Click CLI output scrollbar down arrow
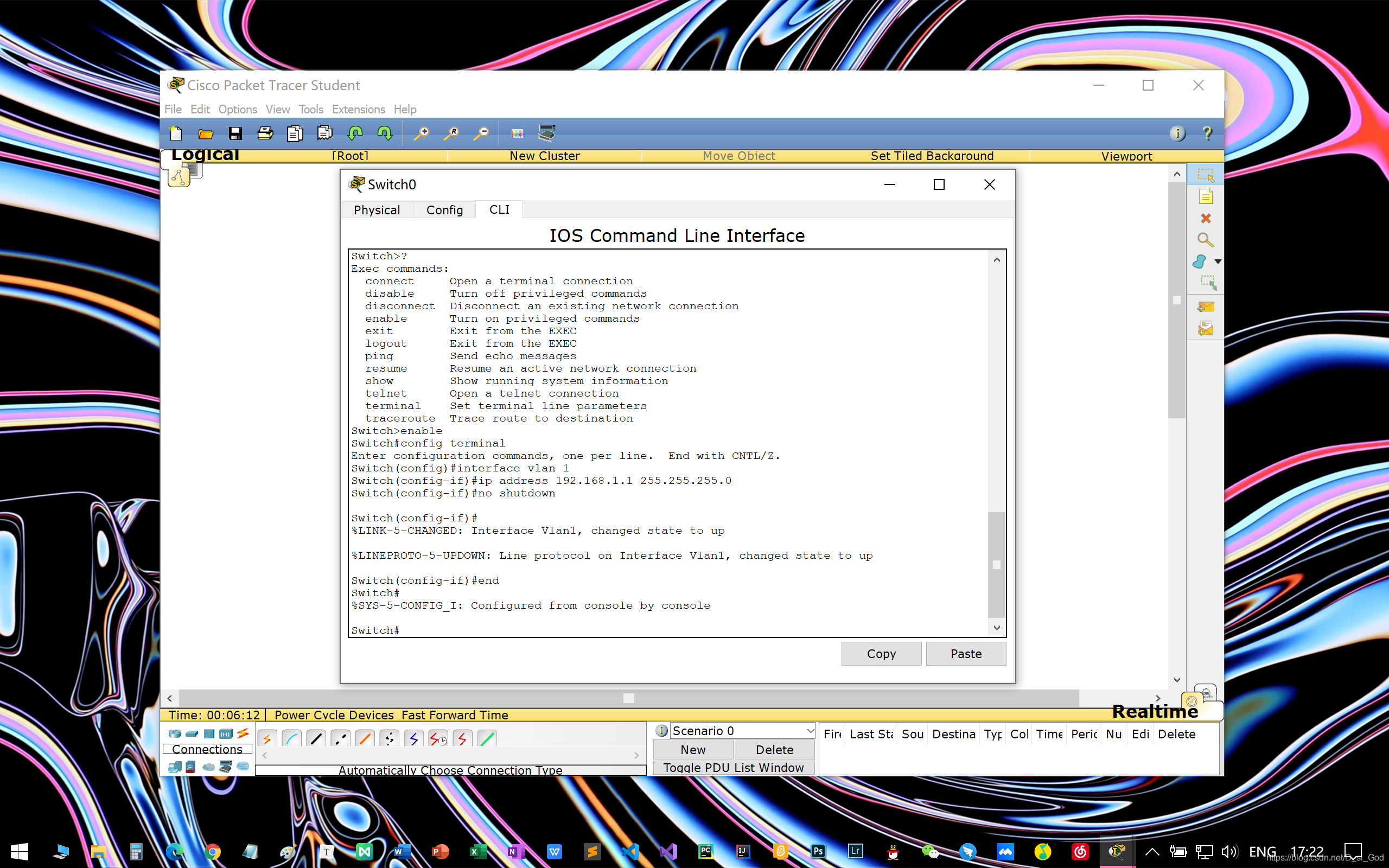 click(x=997, y=628)
